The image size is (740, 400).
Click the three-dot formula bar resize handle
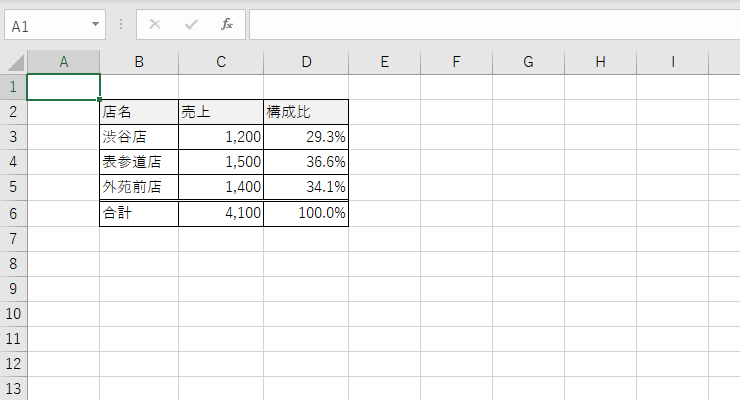tap(121, 25)
